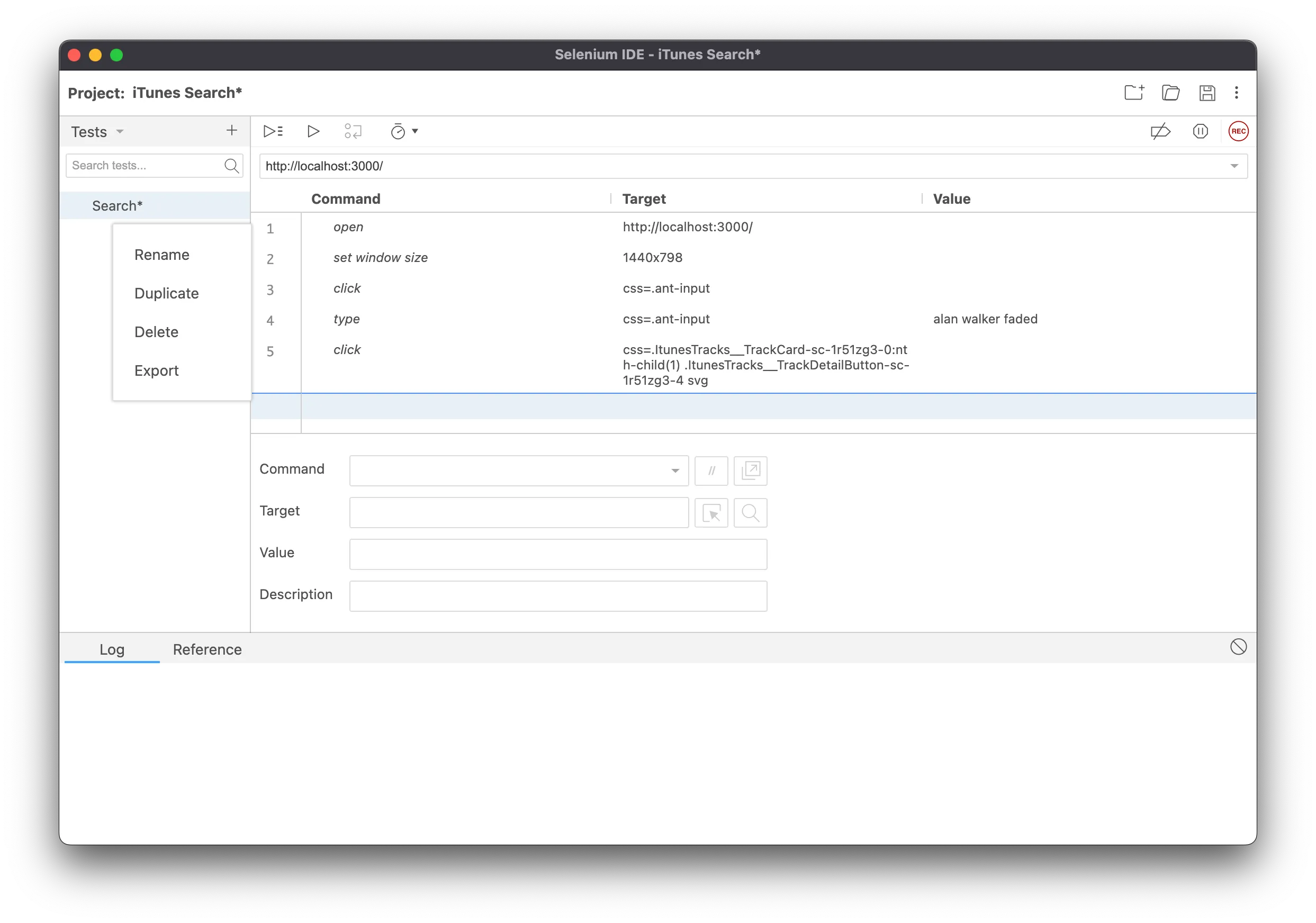Click the ItunesTracks TrackCard target cell
Viewport: 1316px width, 923px height.
[766, 365]
